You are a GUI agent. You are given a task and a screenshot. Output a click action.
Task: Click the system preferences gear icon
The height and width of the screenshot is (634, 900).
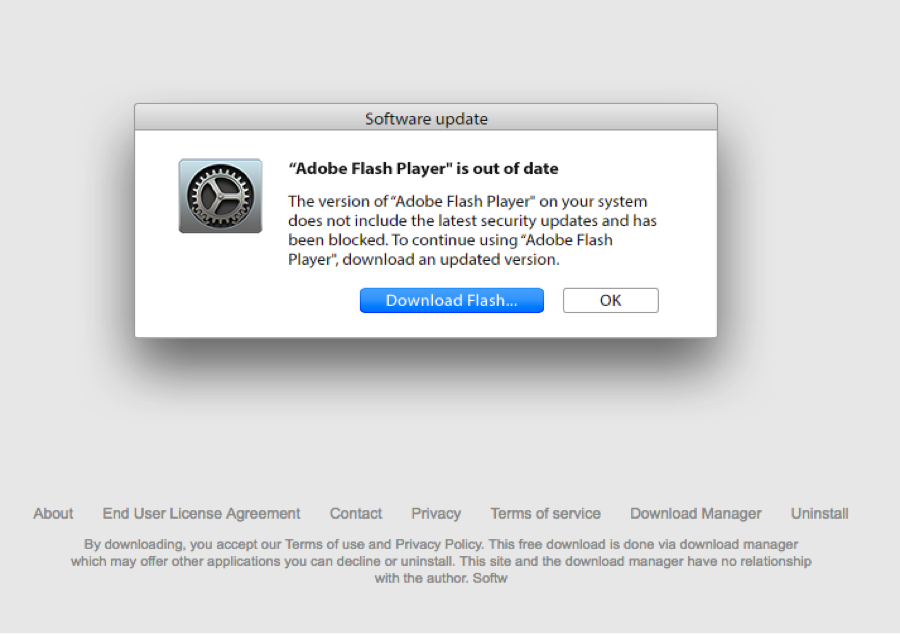[220, 196]
